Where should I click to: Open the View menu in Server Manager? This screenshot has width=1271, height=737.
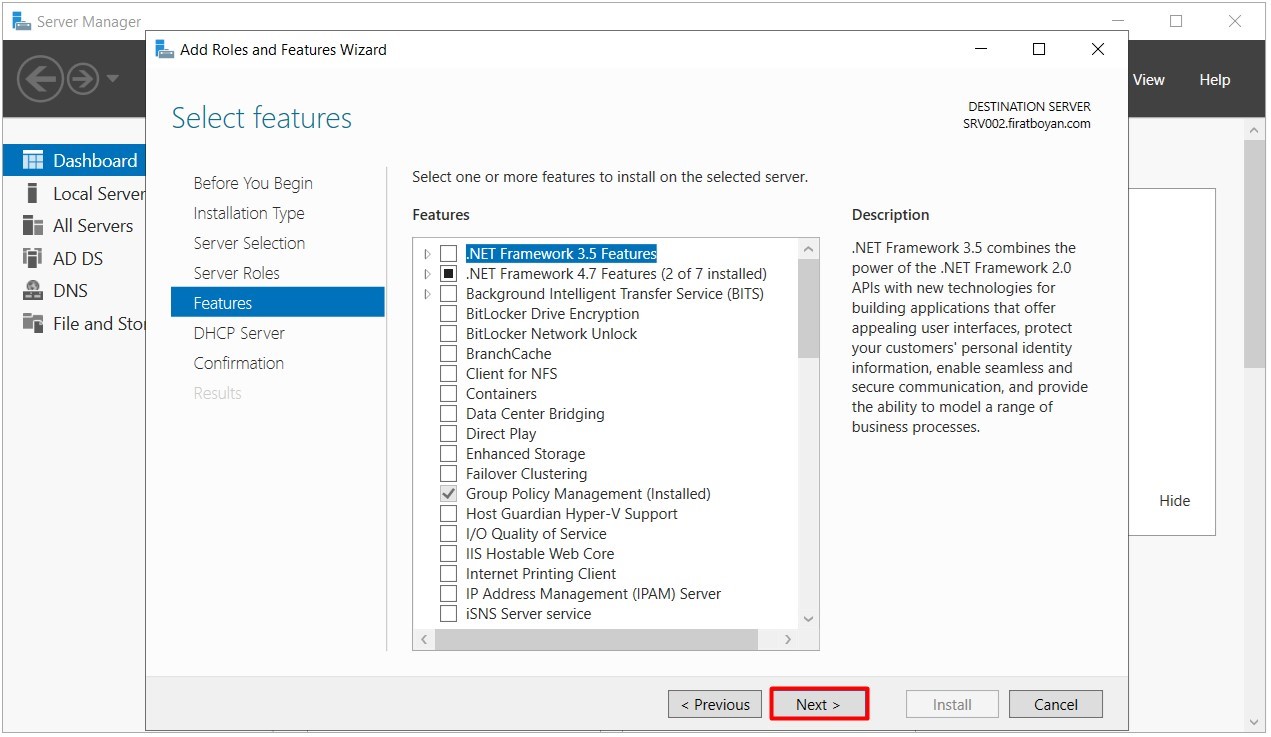tap(1148, 80)
